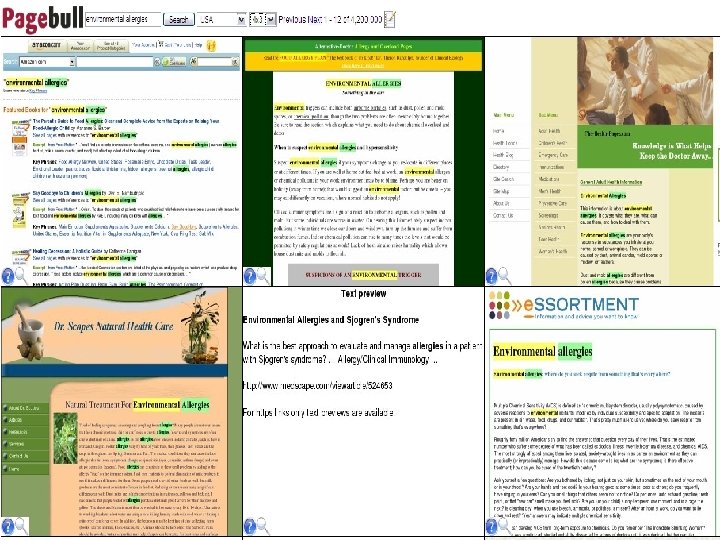Viewport: 720px width, 540px height.
Task: Click the Previous results link
Action: tap(292, 19)
